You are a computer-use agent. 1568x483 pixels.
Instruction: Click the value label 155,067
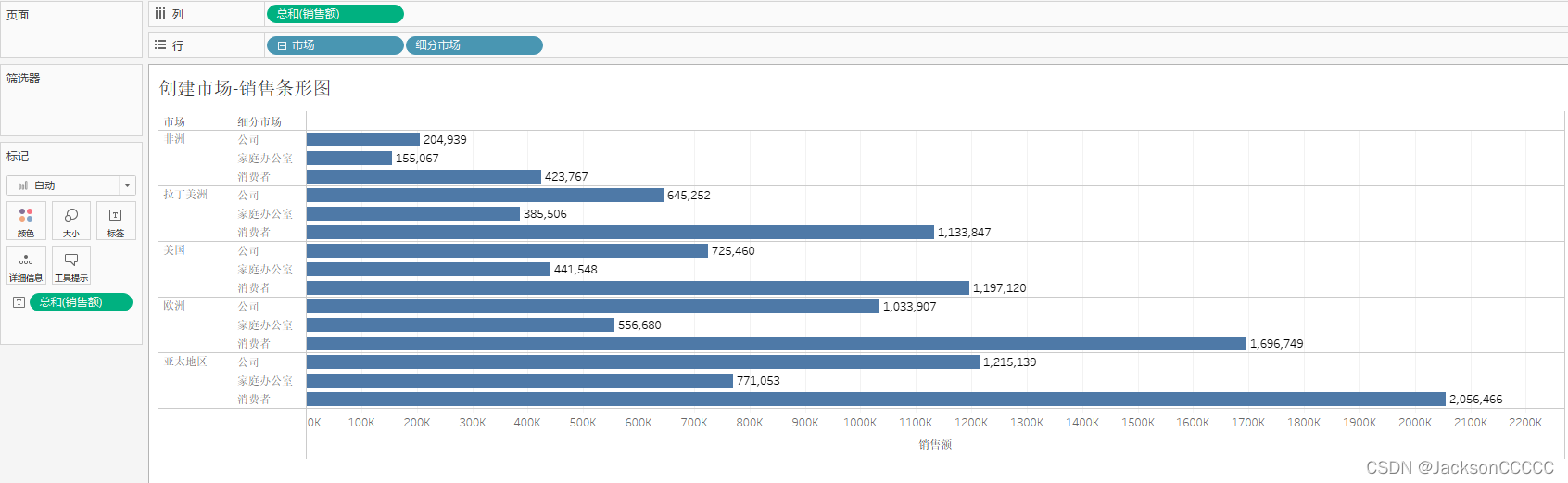tap(417, 159)
